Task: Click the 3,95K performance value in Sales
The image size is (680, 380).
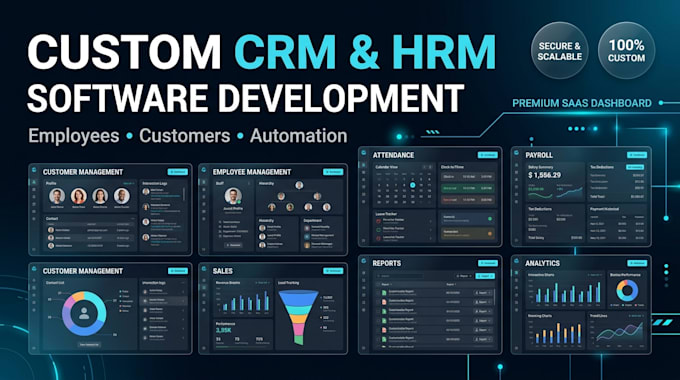Action: click(x=223, y=330)
